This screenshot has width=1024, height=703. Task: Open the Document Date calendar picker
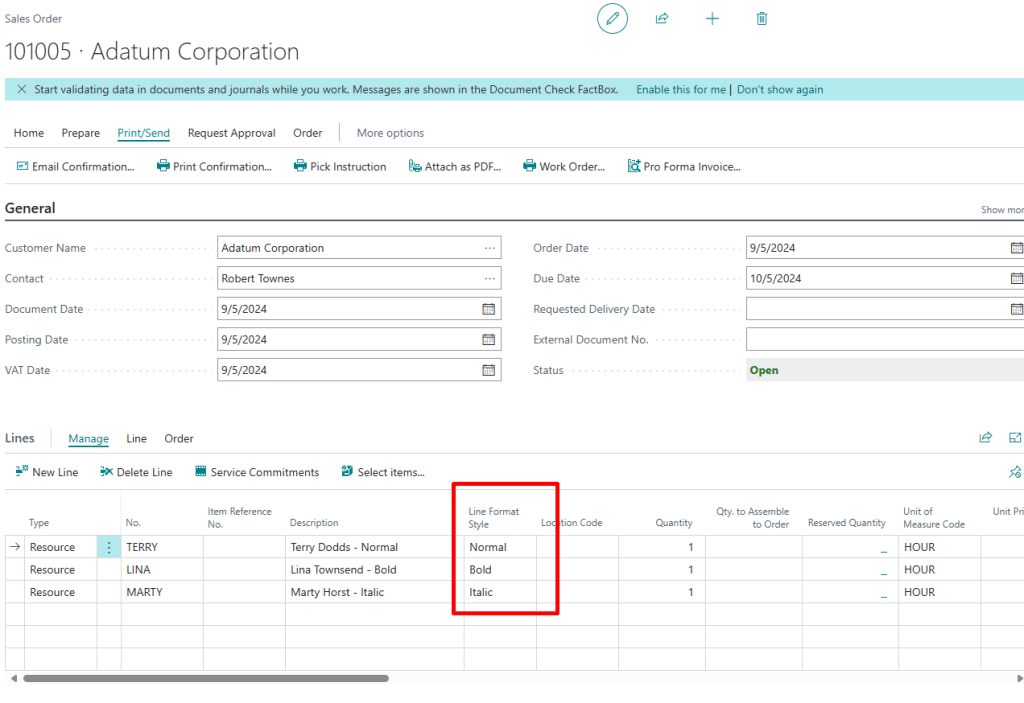tap(489, 309)
